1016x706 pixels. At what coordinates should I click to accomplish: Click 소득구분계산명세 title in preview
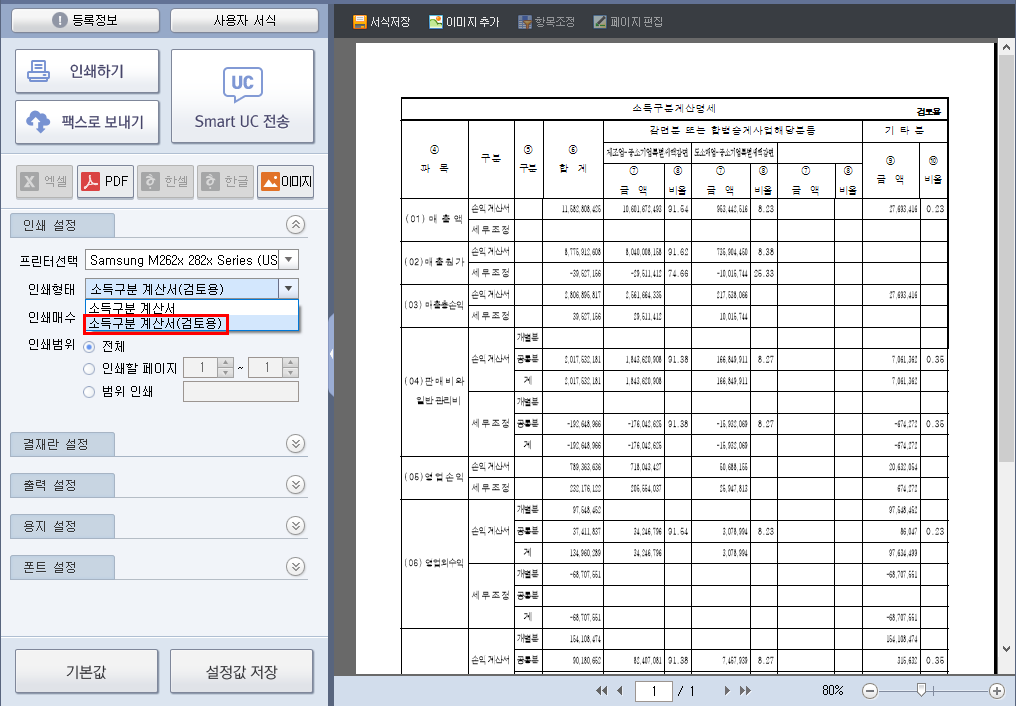(674, 108)
